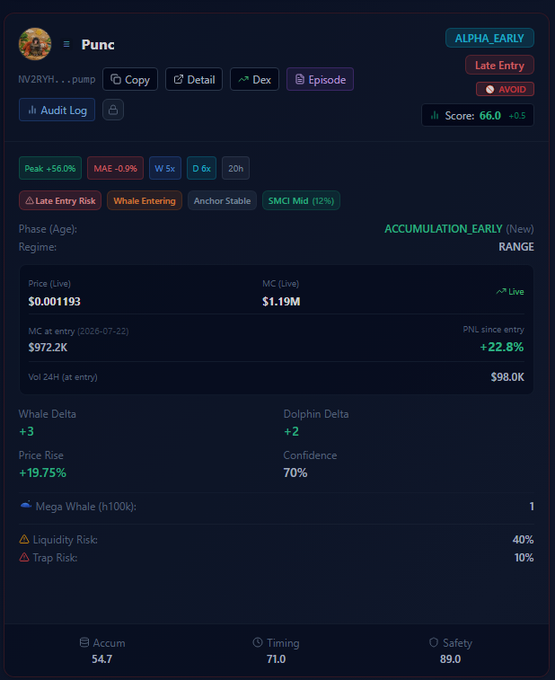555x680 pixels.
Task: Click the PNL since entry +22.8%
Action: coord(502,347)
